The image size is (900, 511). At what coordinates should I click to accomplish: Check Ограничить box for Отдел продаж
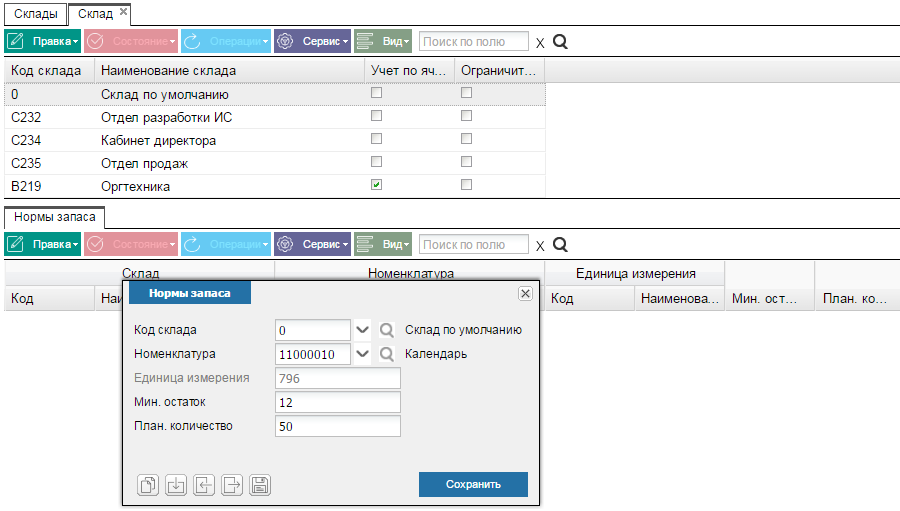point(467,162)
